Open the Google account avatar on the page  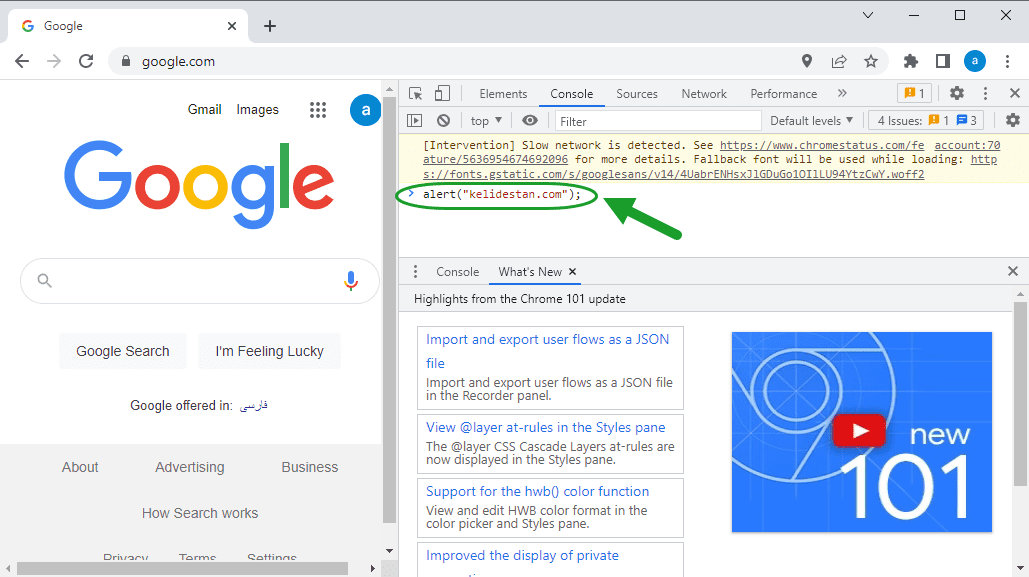pos(365,110)
